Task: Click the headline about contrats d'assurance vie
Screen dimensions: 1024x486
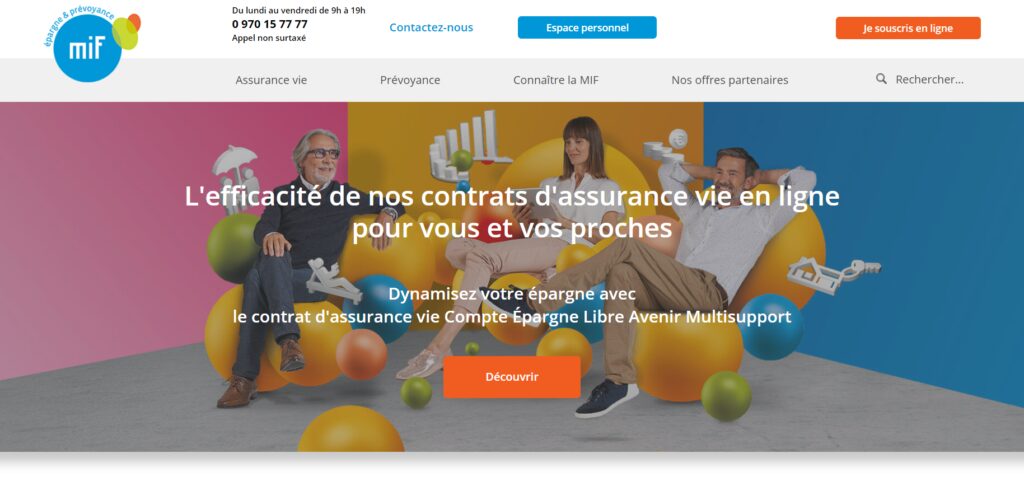Action: 512,213
